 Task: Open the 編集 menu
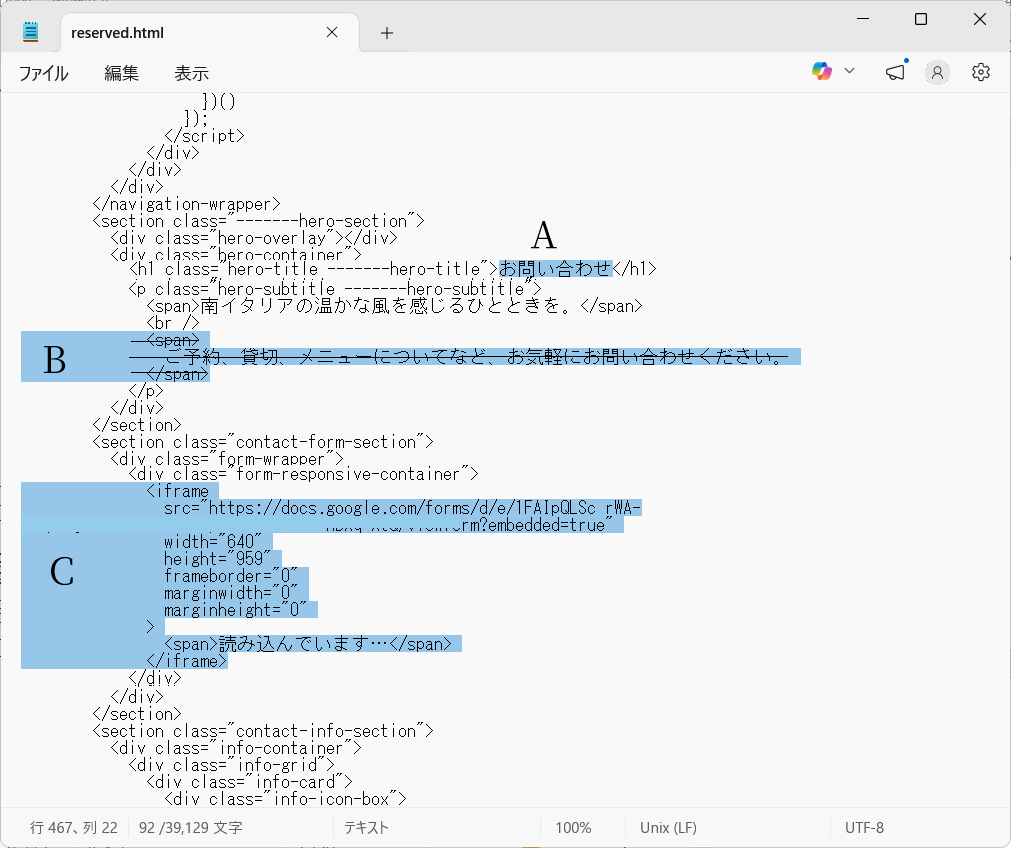pyautogui.click(x=121, y=73)
